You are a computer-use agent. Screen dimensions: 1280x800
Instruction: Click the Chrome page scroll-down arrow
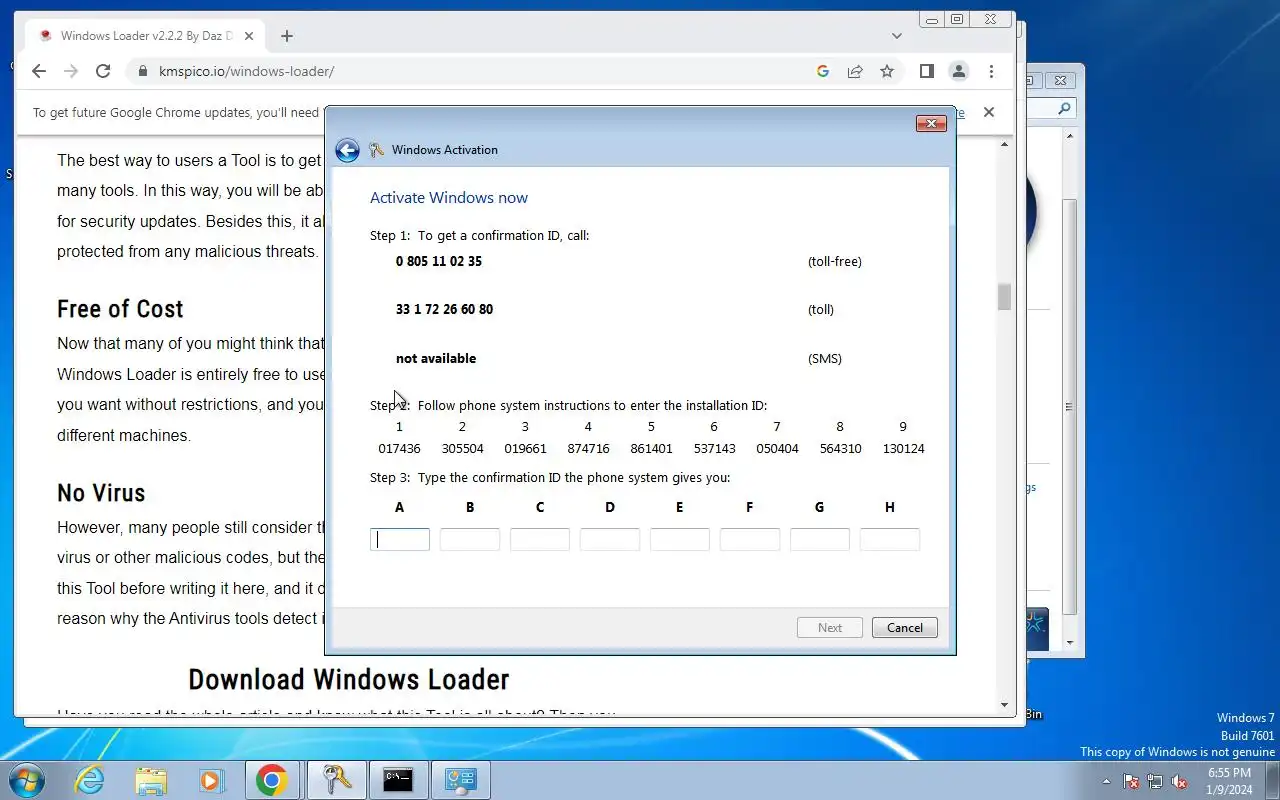(x=1004, y=706)
